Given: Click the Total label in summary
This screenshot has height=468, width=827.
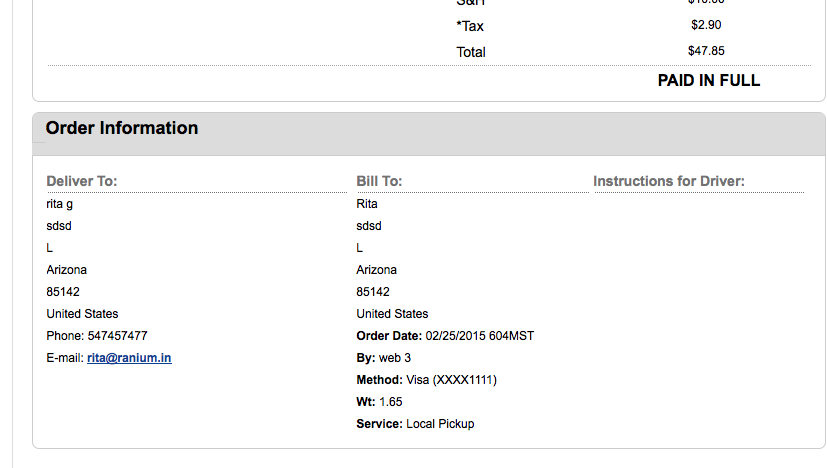Looking at the screenshot, I should (x=471, y=52).
